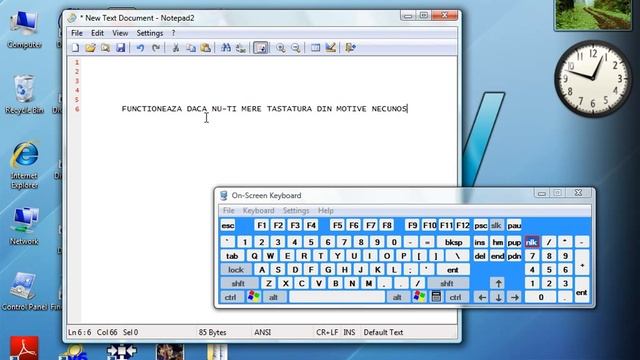The width and height of the screenshot is (640, 360).
Task: Click the psc print screen key
Action: pyautogui.click(x=480, y=225)
